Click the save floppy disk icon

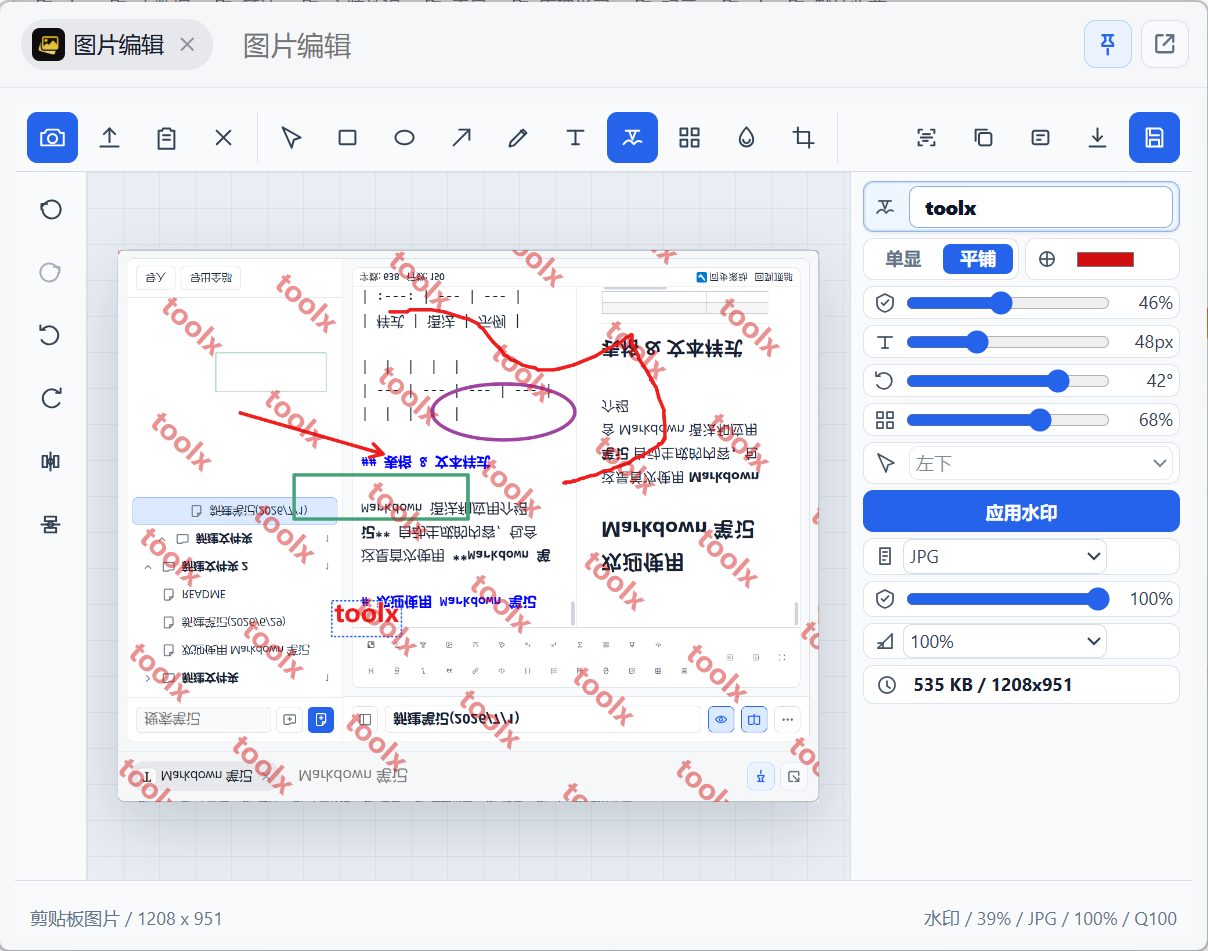pyautogui.click(x=1154, y=138)
